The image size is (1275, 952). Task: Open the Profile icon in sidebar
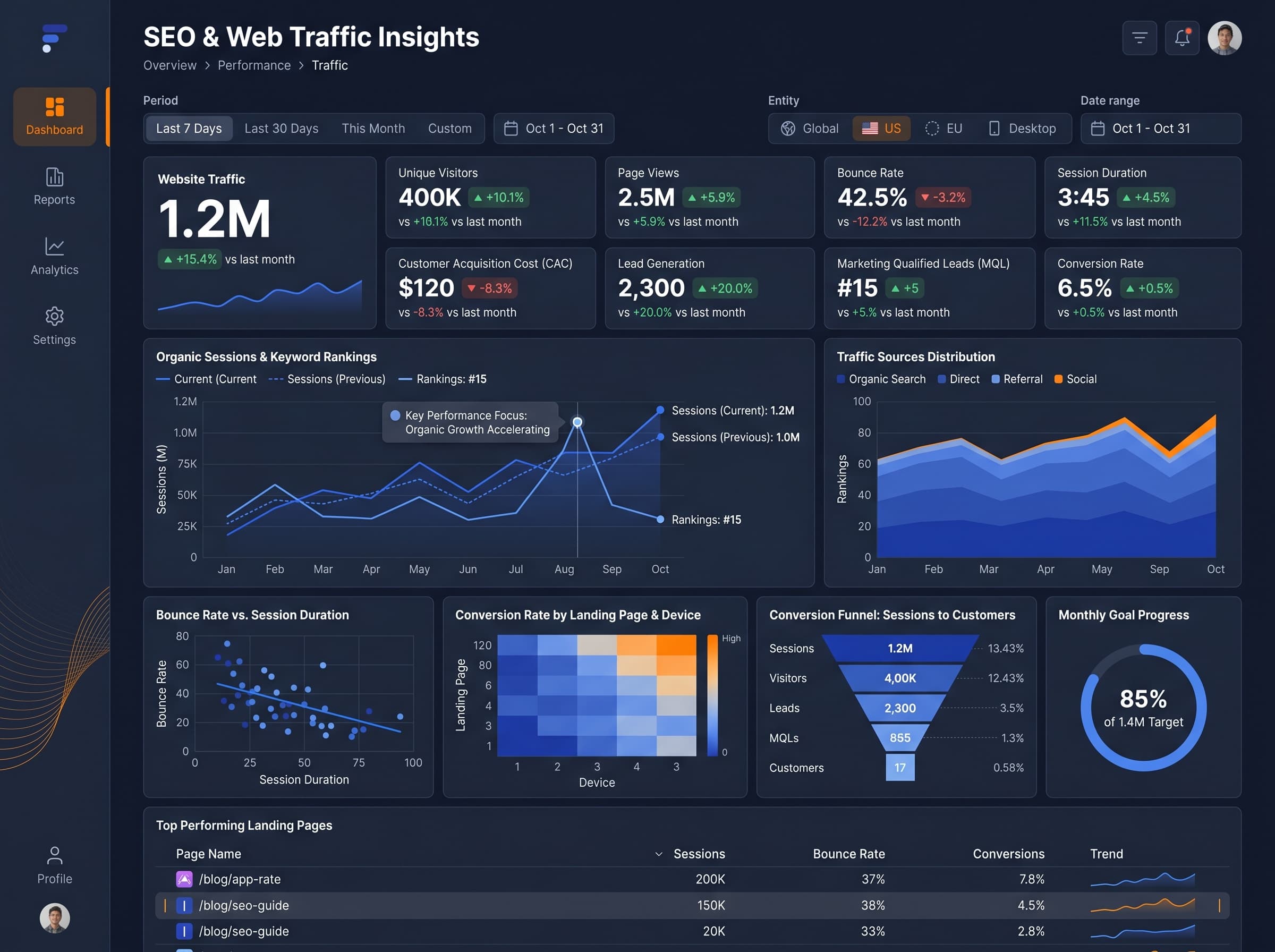(55, 855)
